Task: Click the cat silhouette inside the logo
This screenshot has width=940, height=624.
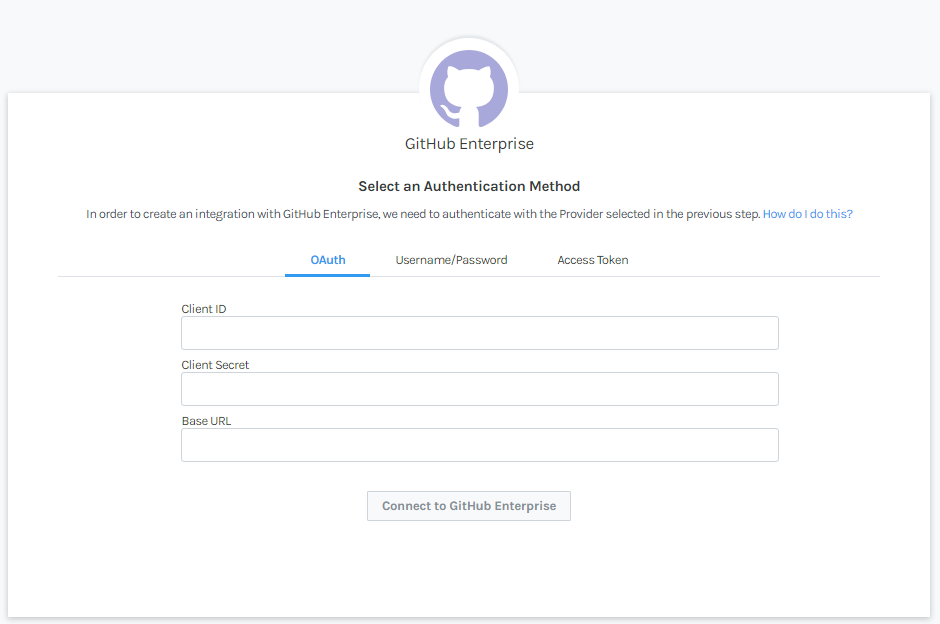Action: click(x=469, y=95)
